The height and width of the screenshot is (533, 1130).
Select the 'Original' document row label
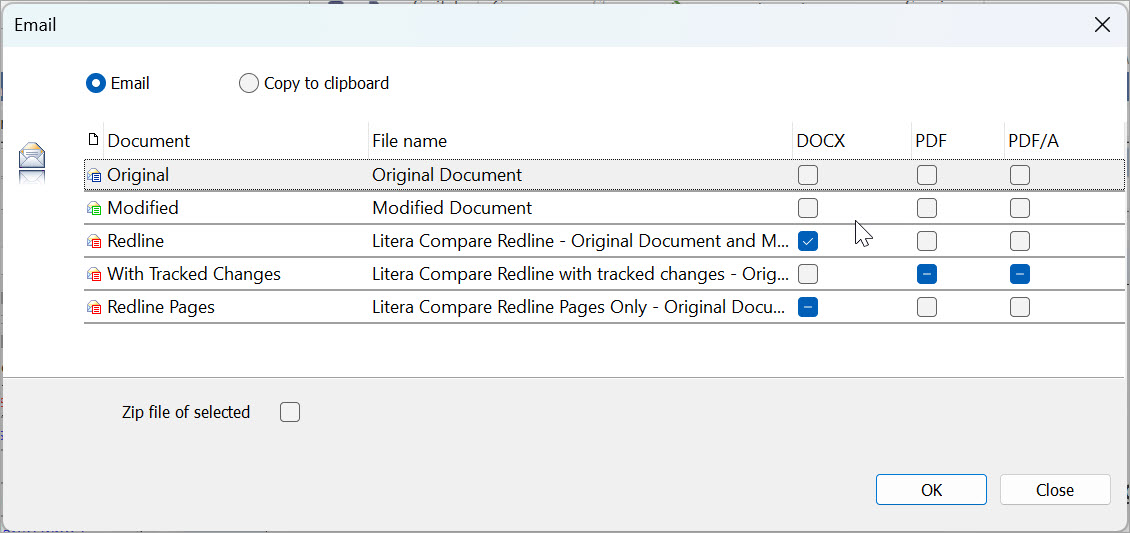tap(138, 175)
